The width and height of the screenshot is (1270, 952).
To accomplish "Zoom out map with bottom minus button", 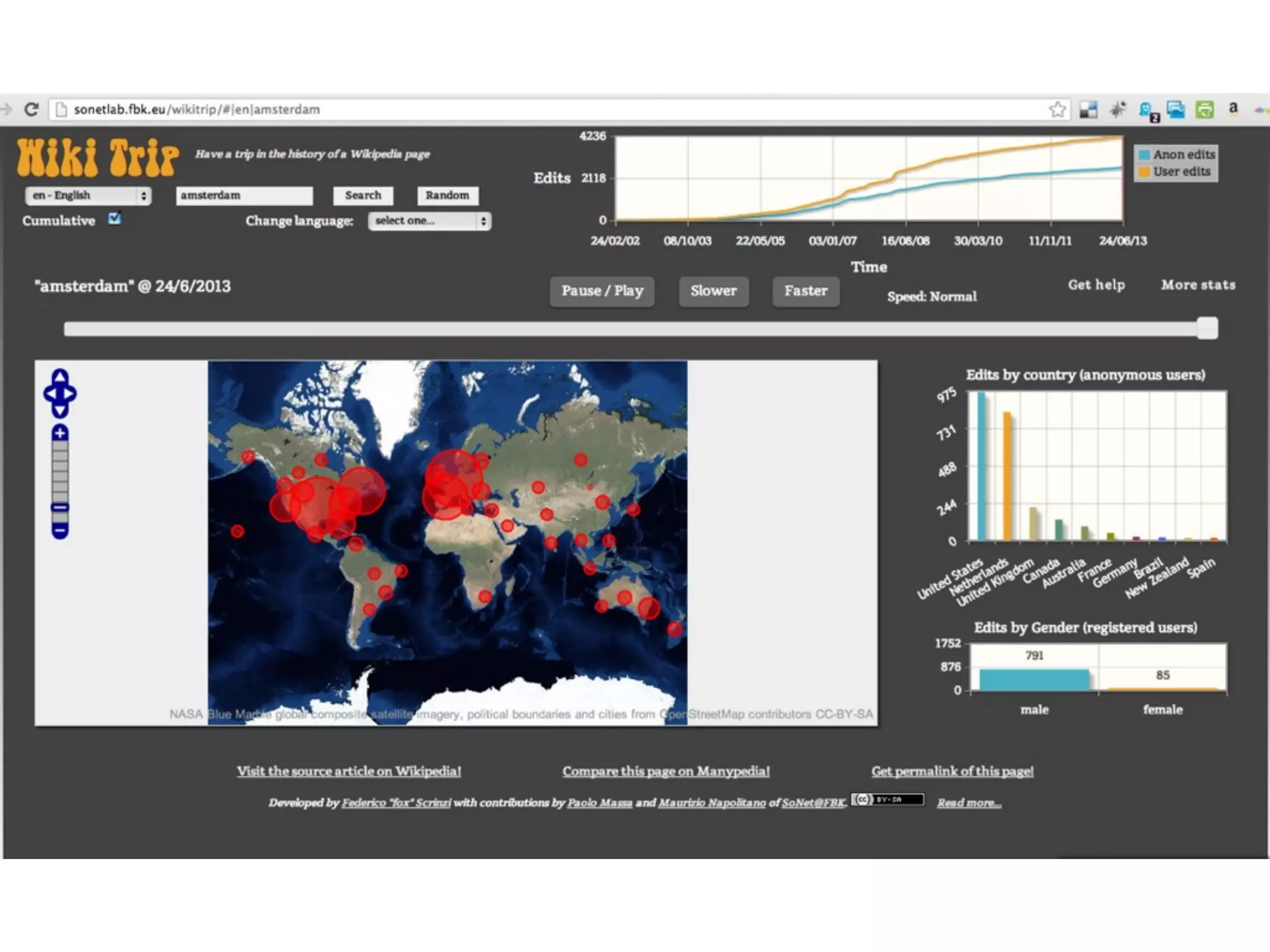I will coord(60,531).
